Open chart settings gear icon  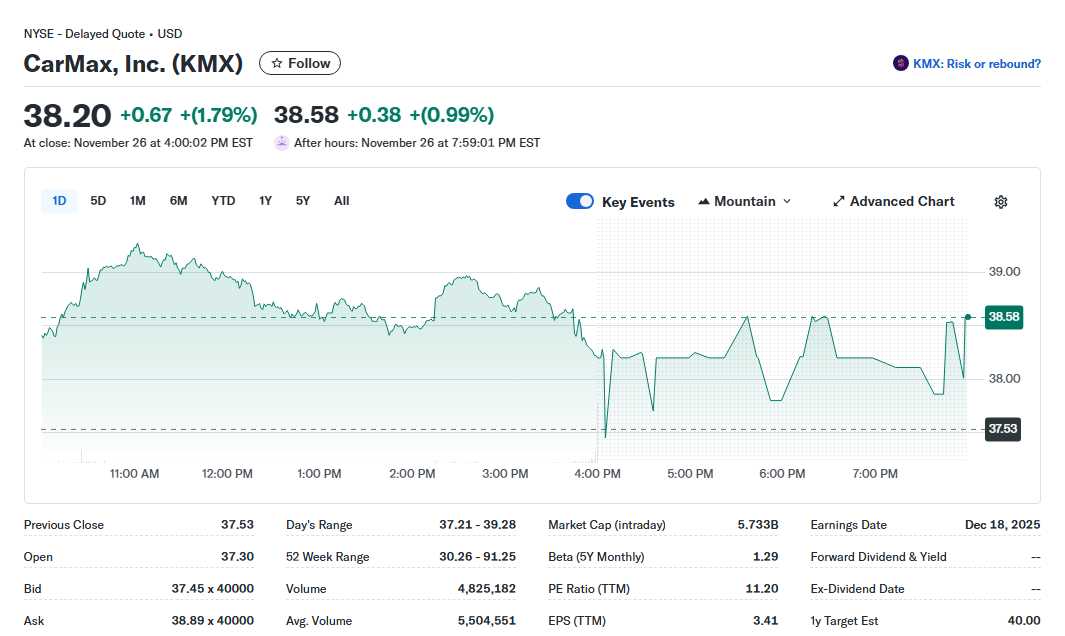click(x=1001, y=202)
